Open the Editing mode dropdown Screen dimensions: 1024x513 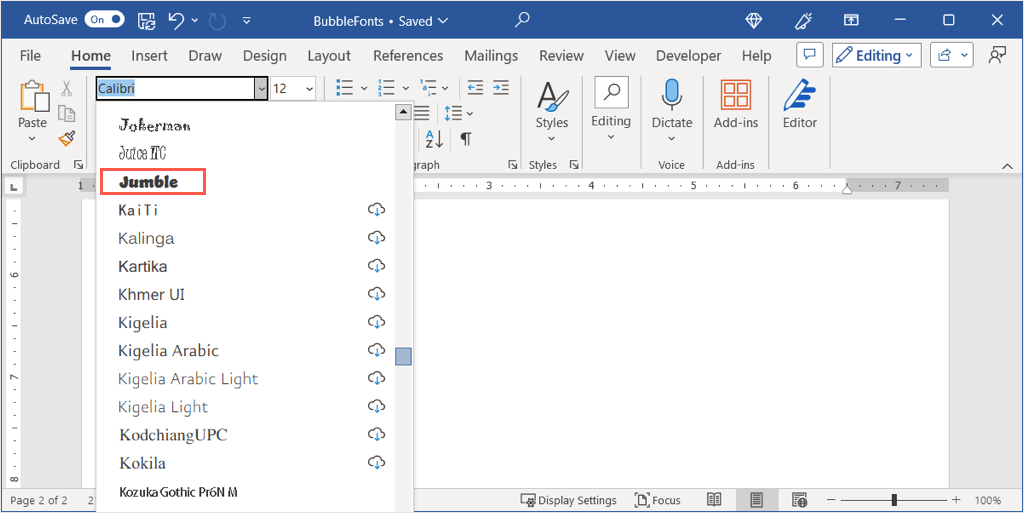pos(875,56)
